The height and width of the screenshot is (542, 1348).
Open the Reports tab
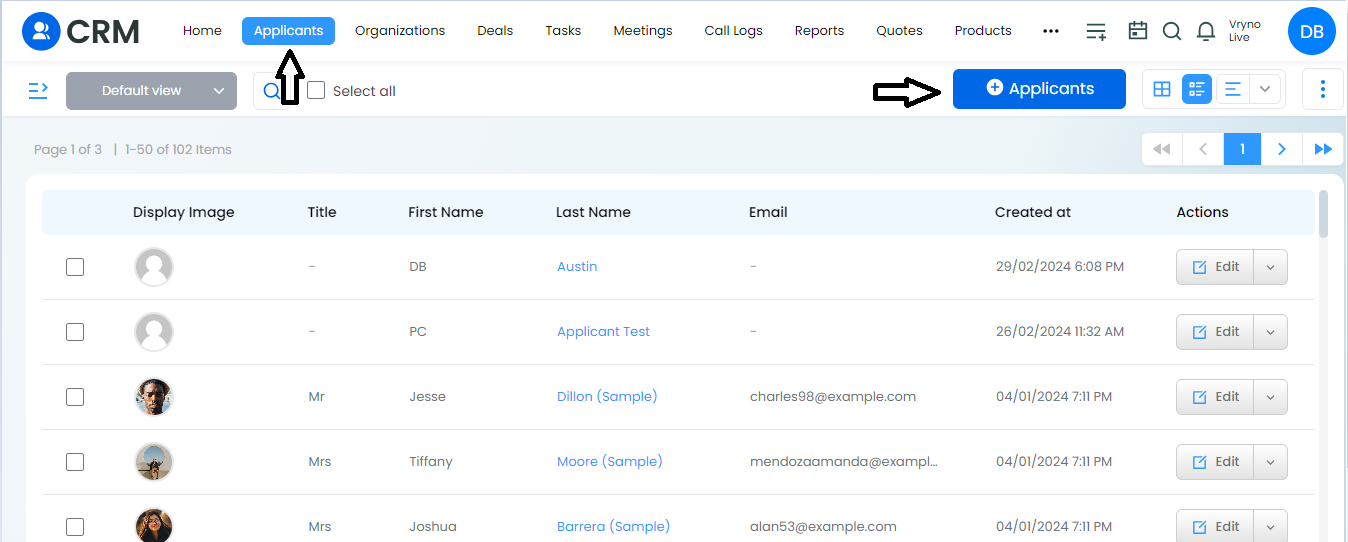click(x=820, y=31)
